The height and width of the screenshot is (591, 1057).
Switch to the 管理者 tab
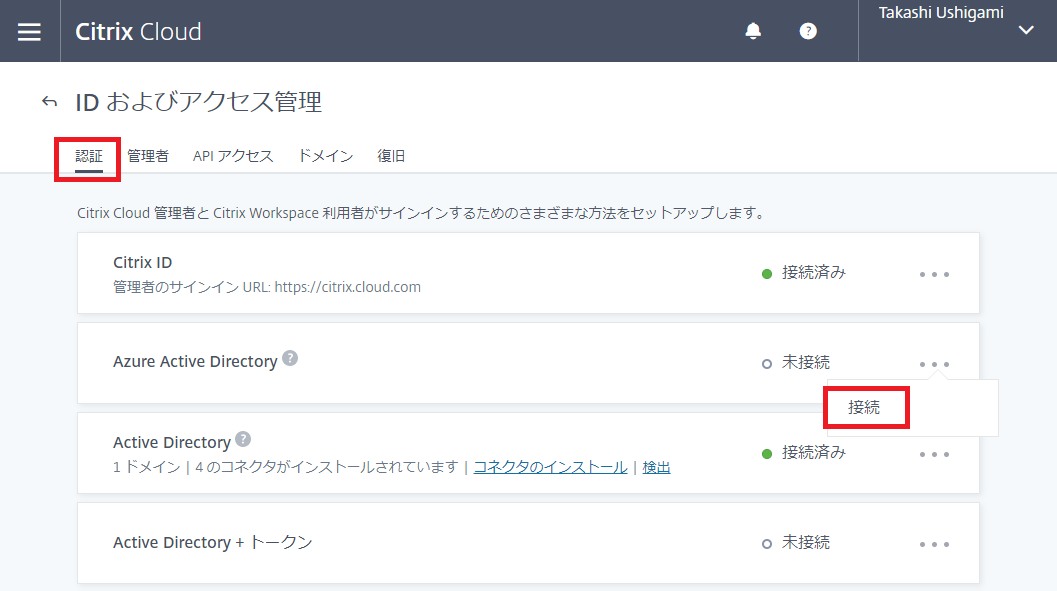pyautogui.click(x=147, y=155)
